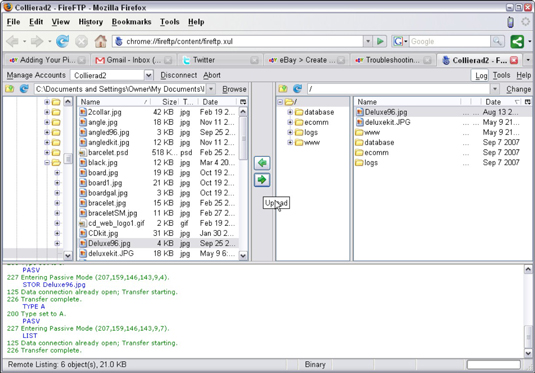This screenshot has height=373, width=535.
Task: Open the Bookmarks menu
Action: pyautogui.click(x=131, y=22)
